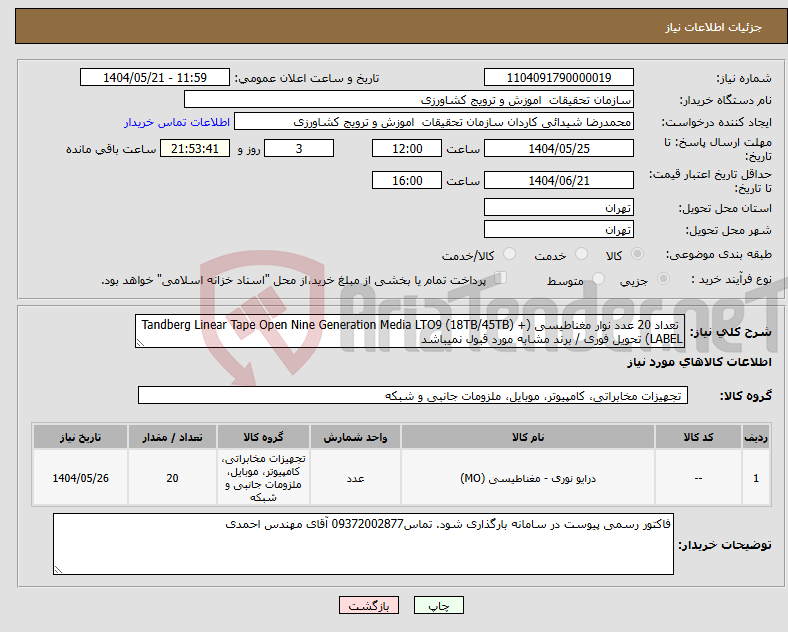Click the buyer organization name field

coord(409,100)
